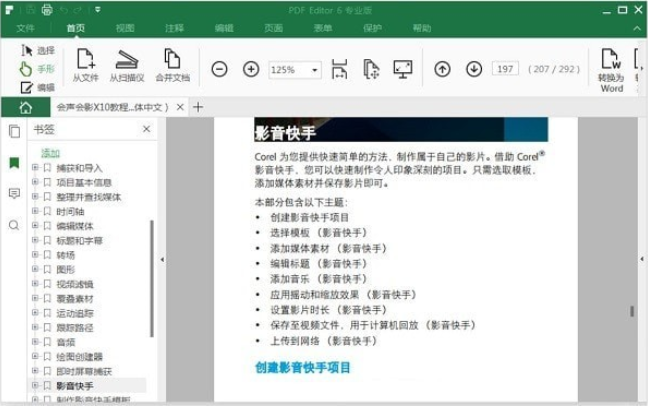Viewport: 648px width, 406px height.
Task: Close the 书签 bookmark panel
Action: tap(146, 129)
